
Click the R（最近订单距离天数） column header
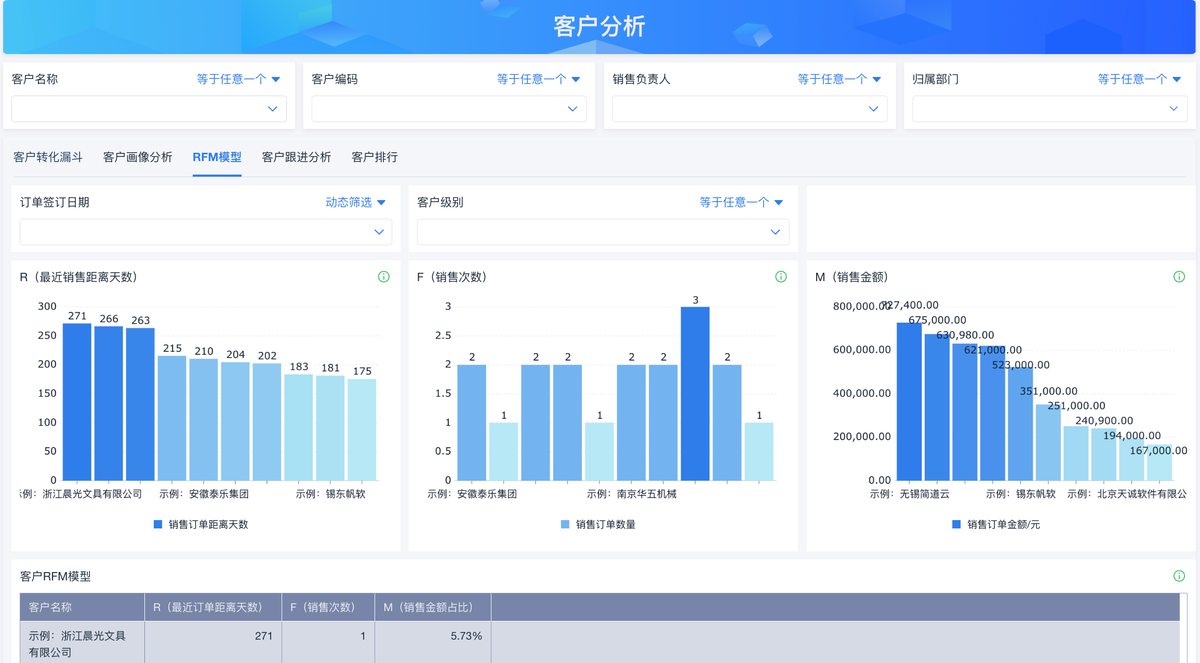213,607
